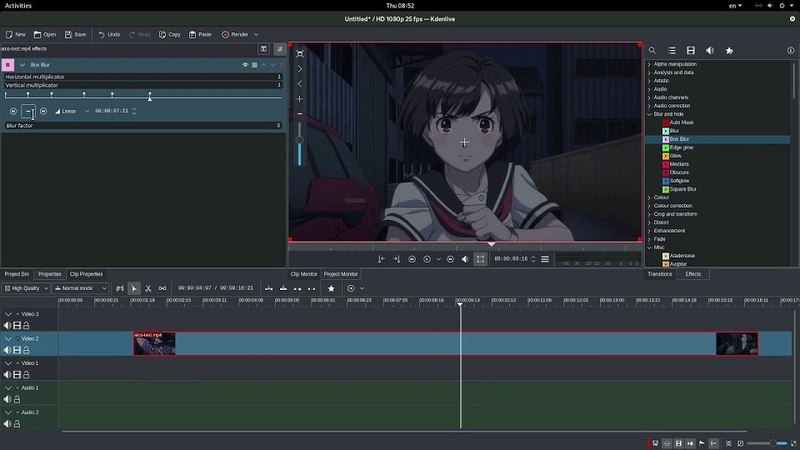Screen dimensions: 800x450
Task: Show all effects list icon
Action: point(671,51)
